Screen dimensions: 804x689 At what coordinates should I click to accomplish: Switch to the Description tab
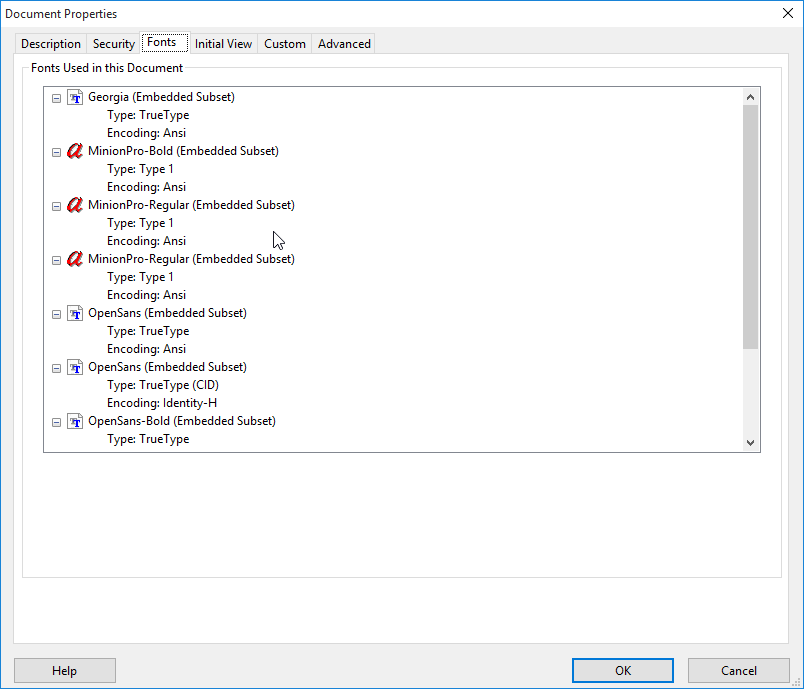point(51,44)
